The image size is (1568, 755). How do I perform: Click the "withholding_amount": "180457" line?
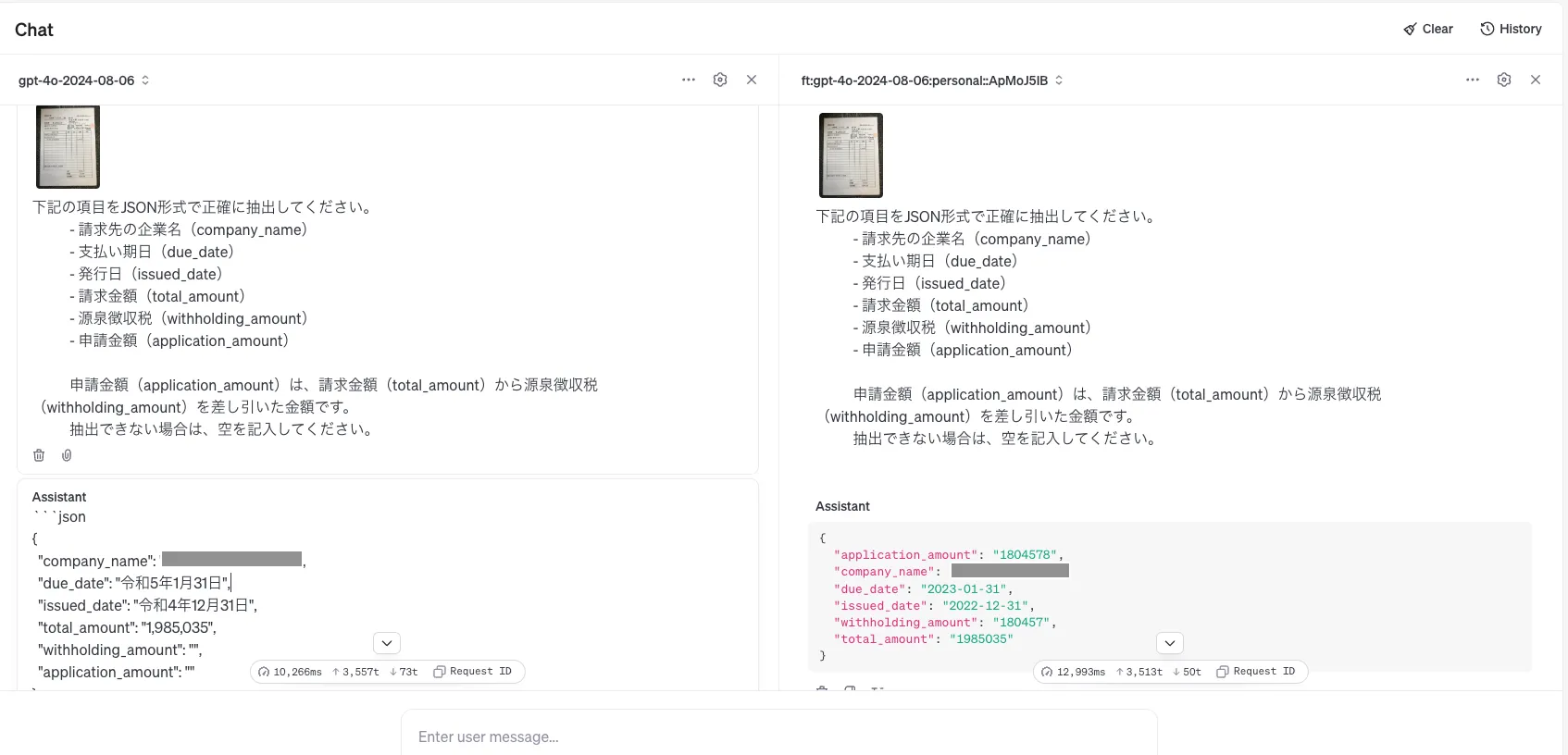(x=945, y=623)
